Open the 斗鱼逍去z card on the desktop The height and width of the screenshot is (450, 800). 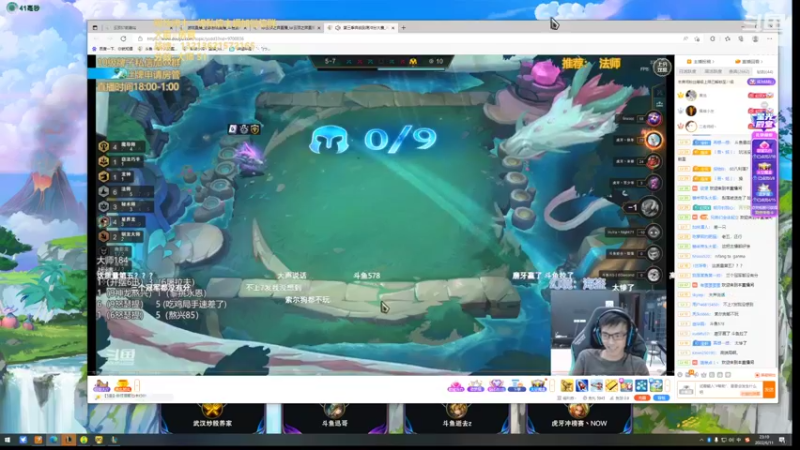point(457,418)
